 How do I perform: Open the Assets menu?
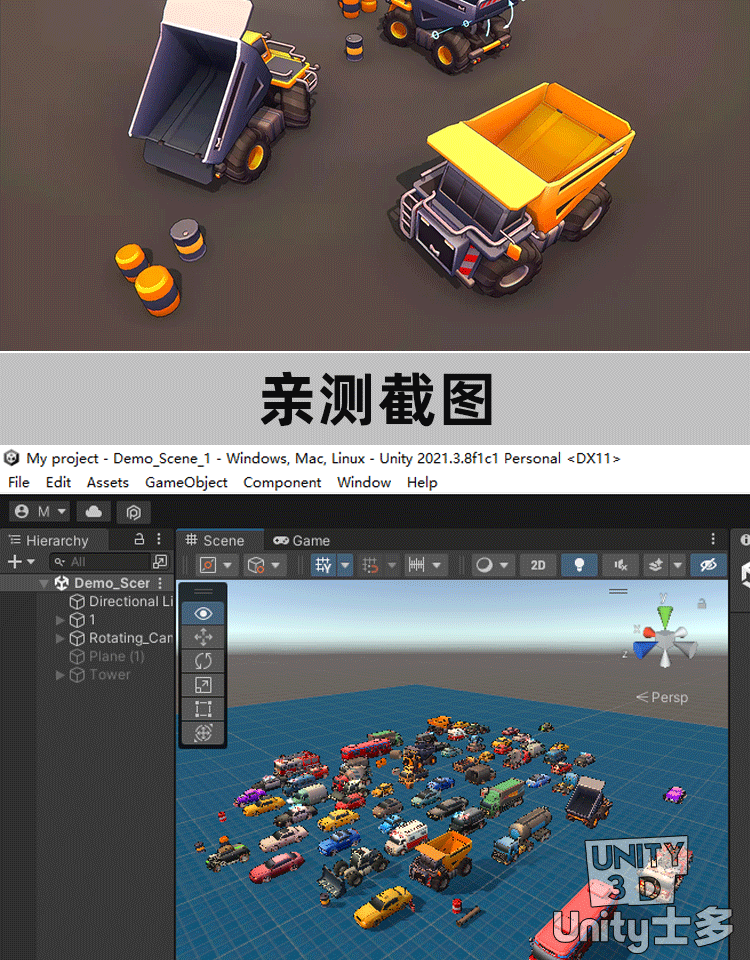(x=108, y=482)
